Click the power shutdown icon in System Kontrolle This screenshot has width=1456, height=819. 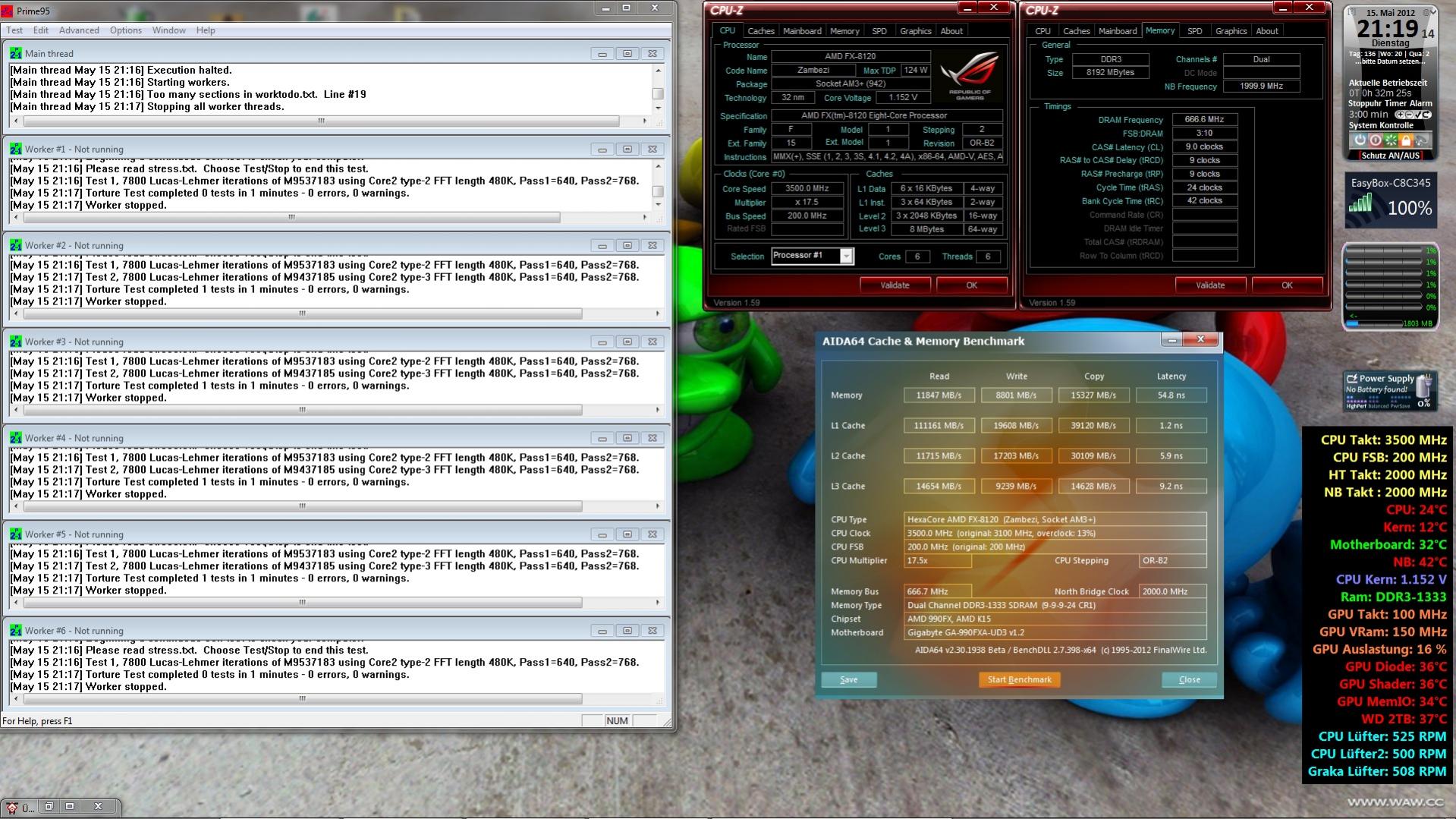(1360, 140)
